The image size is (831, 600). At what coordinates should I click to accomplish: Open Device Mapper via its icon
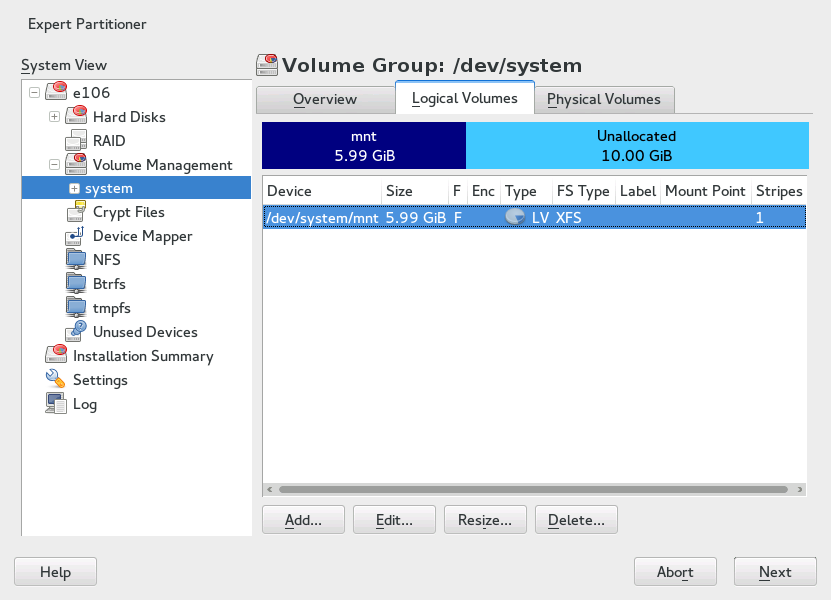coord(77,236)
